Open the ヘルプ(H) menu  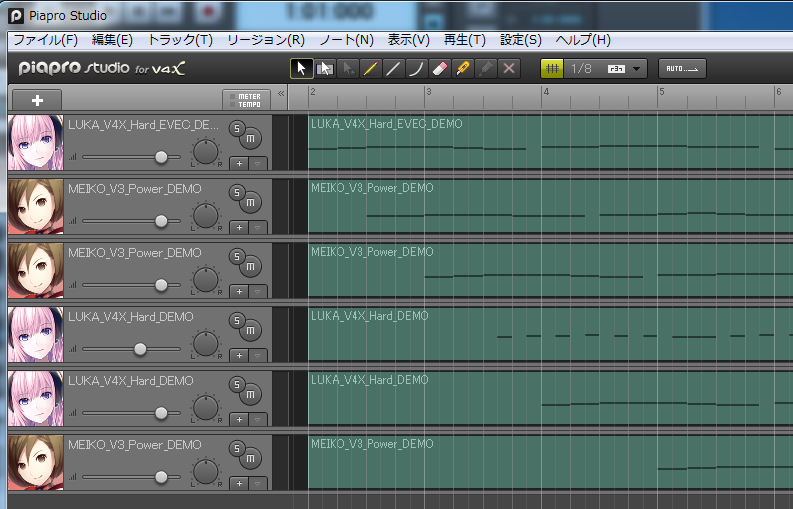click(583, 40)
